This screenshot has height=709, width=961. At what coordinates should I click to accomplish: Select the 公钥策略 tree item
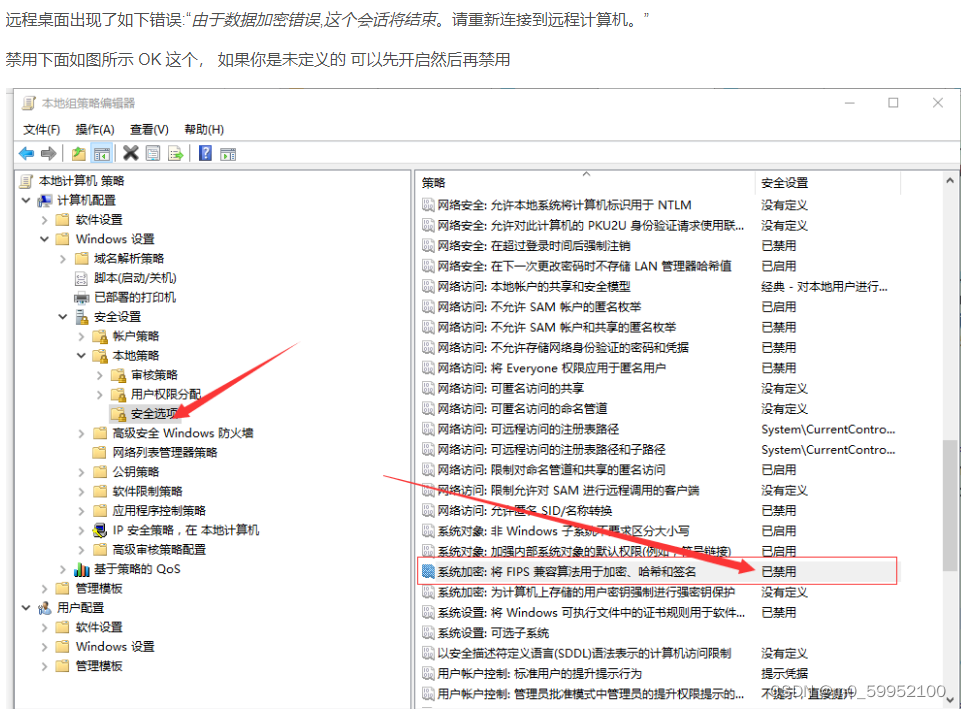(135, 472)
